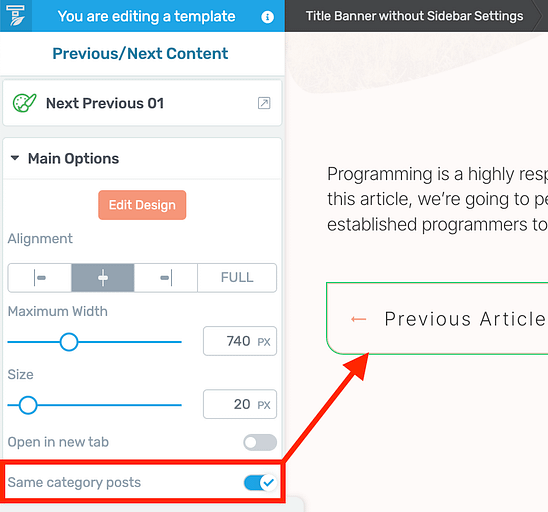The width and height of the screenshot is (548, 512).
Task: Open the Next Previous 01 external arrow icon
Action: pyautogui.click(x=264, y=103)
